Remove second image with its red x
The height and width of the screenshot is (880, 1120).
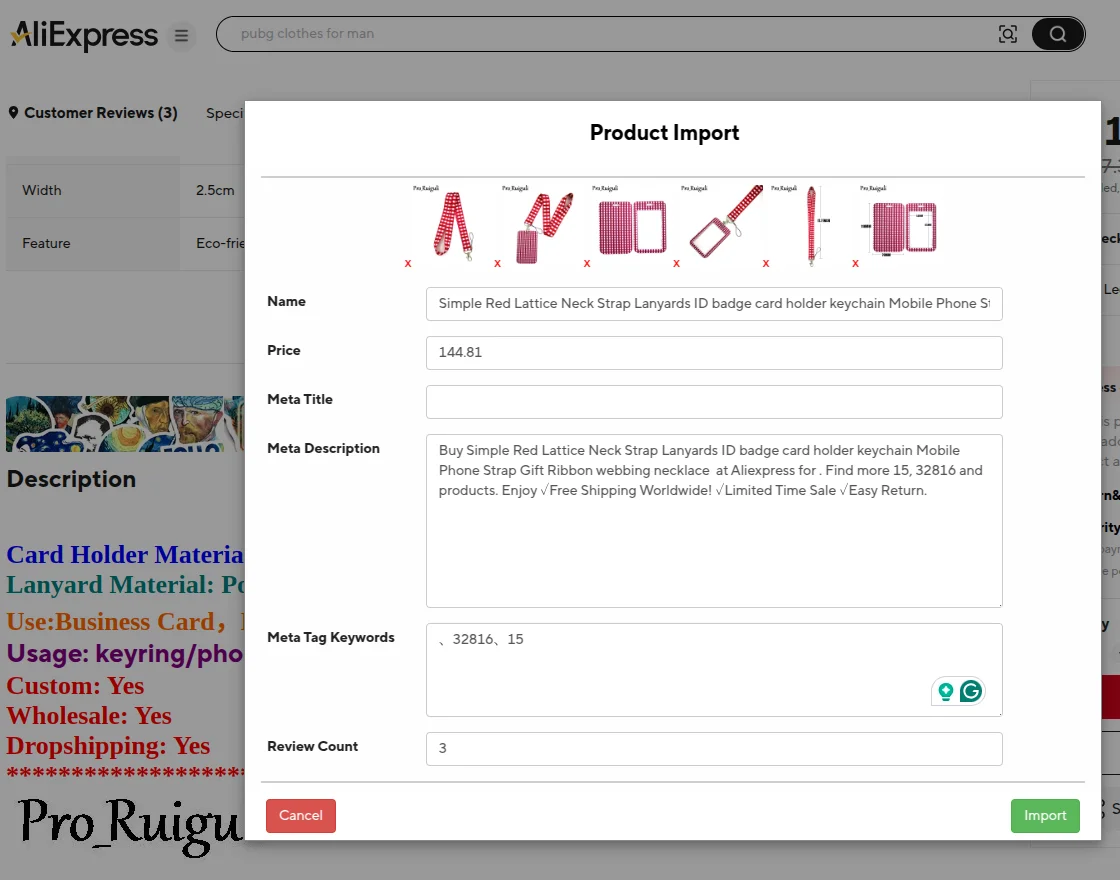coord(497,264)
